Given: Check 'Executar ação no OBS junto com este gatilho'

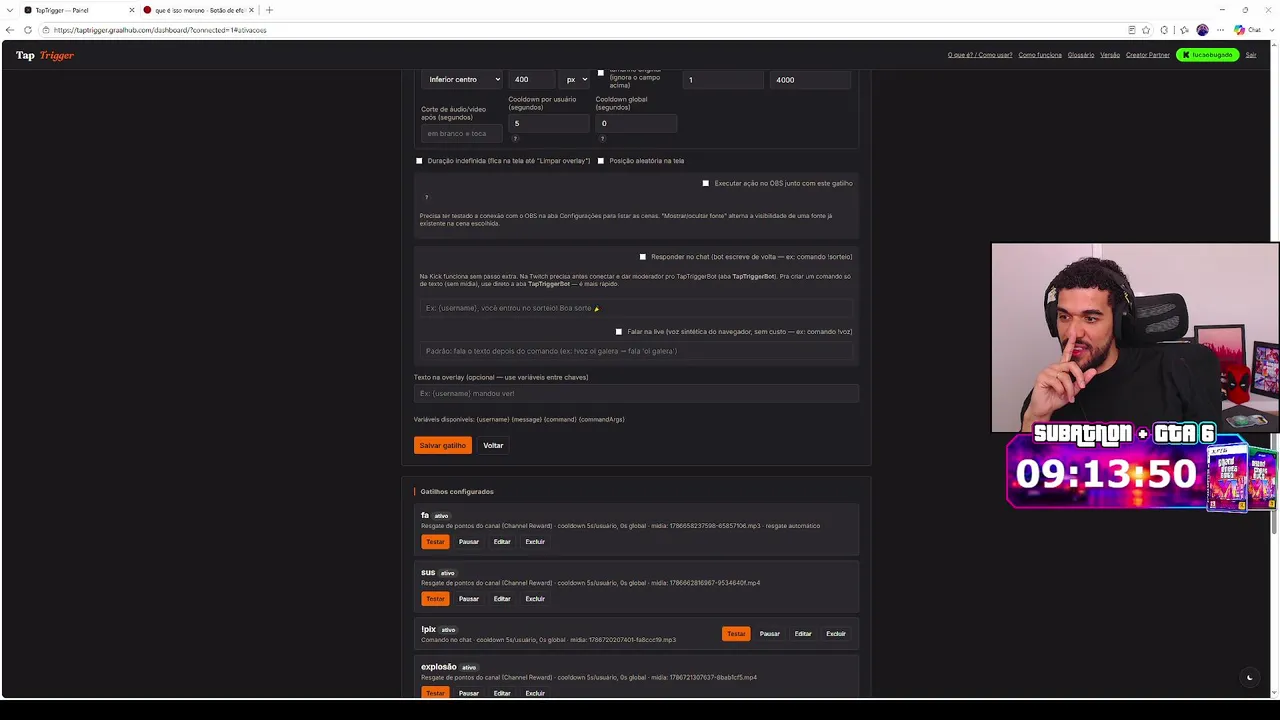Looking at the screenshot, I should pos(706,184).
